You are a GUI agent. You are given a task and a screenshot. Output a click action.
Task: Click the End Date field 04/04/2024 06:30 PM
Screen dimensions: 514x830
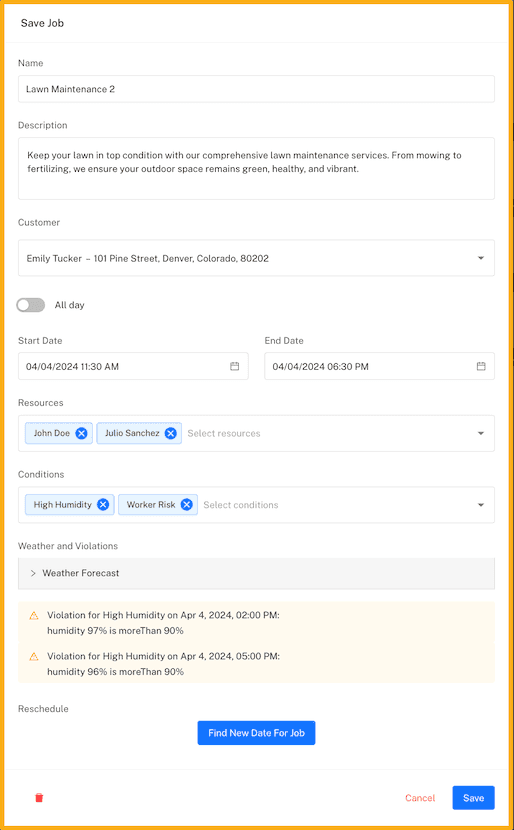point(380,366)
